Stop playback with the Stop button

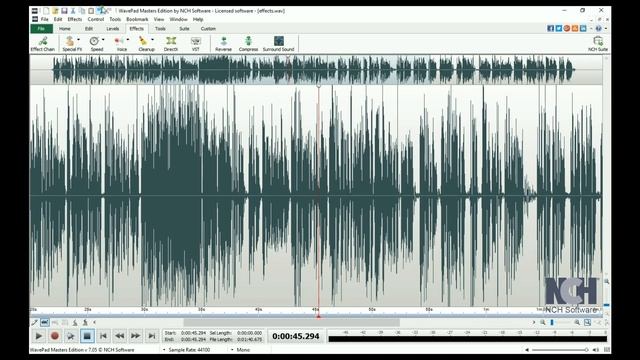(x=87, y=336)
